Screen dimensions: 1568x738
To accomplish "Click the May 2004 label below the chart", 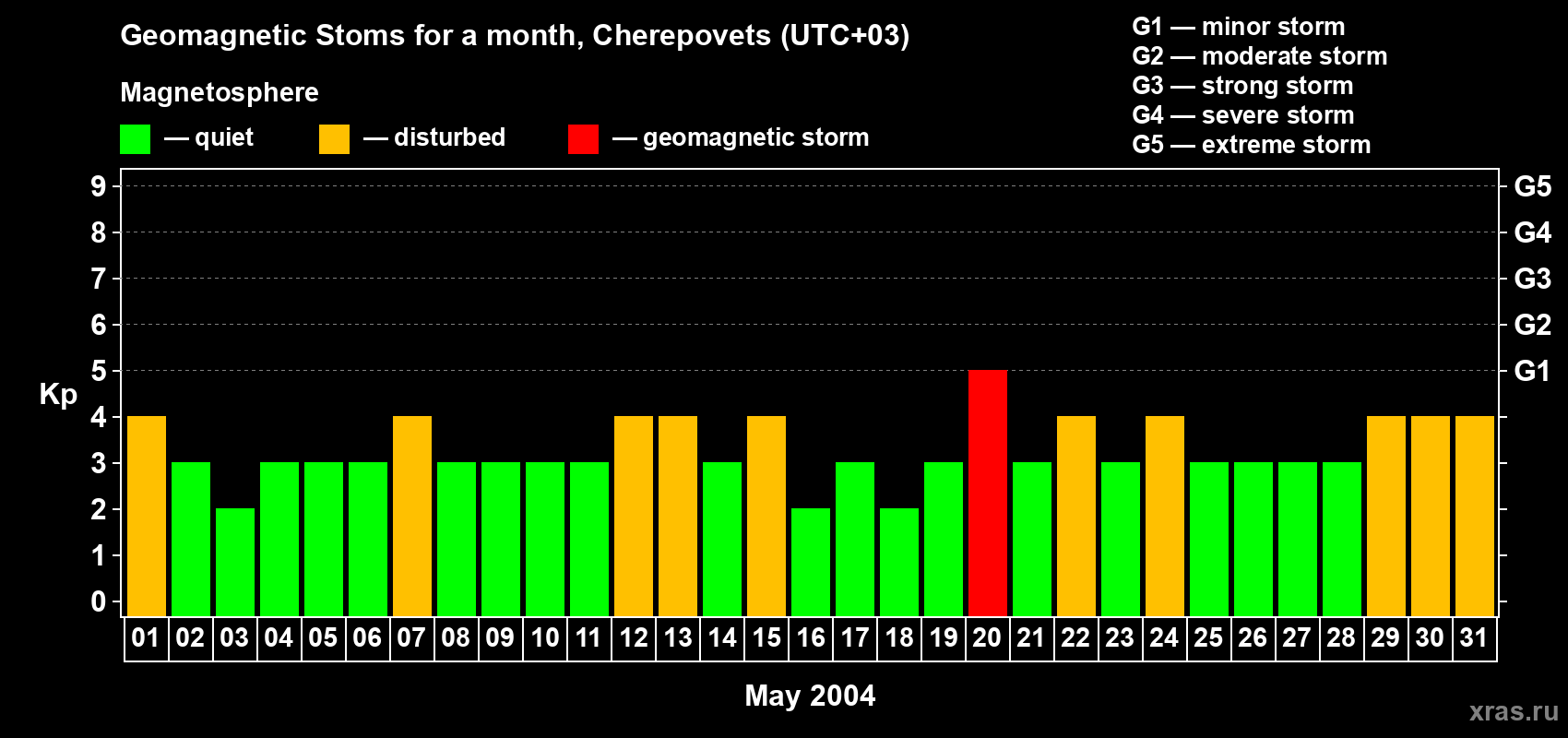I will pos(810,696).
